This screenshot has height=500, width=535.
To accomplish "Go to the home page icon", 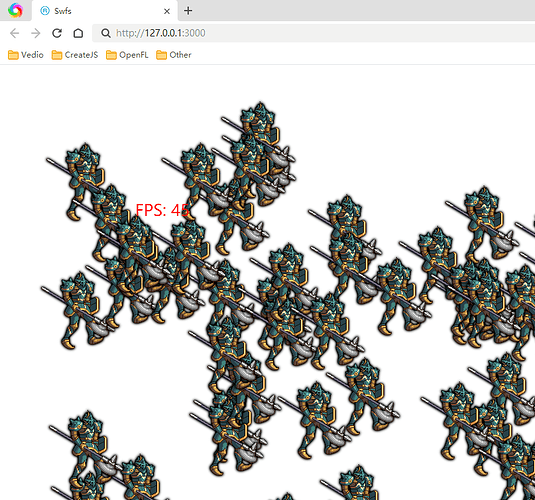I will [x=78, y=33].
